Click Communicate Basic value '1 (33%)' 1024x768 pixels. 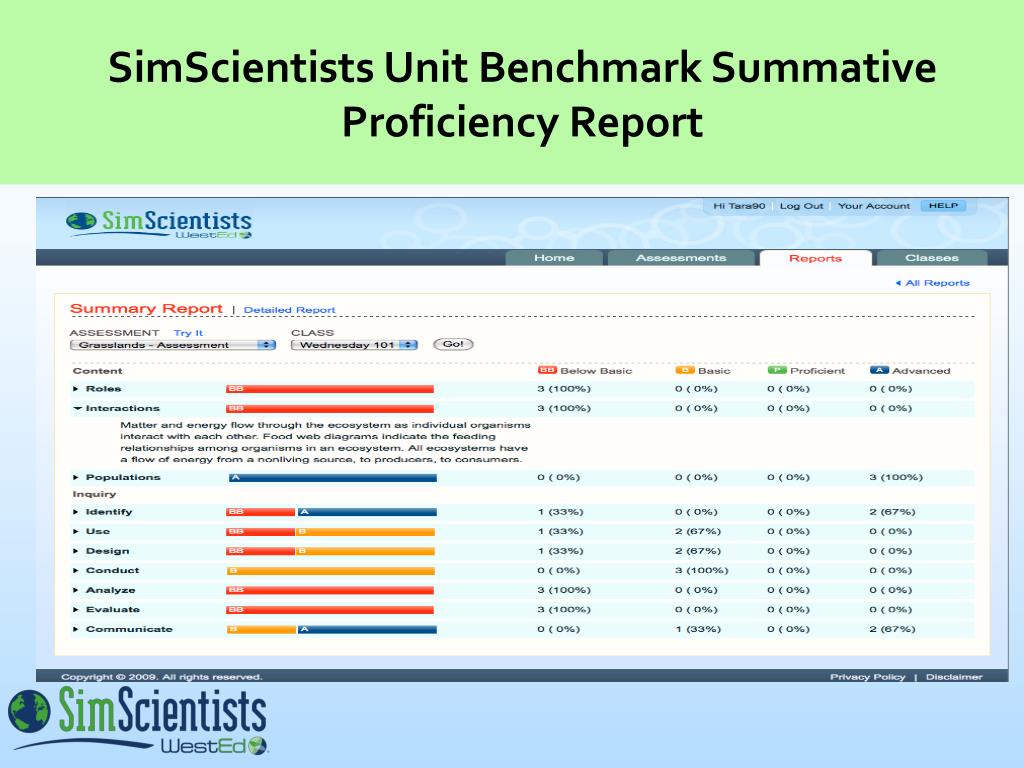coord(698,630)
